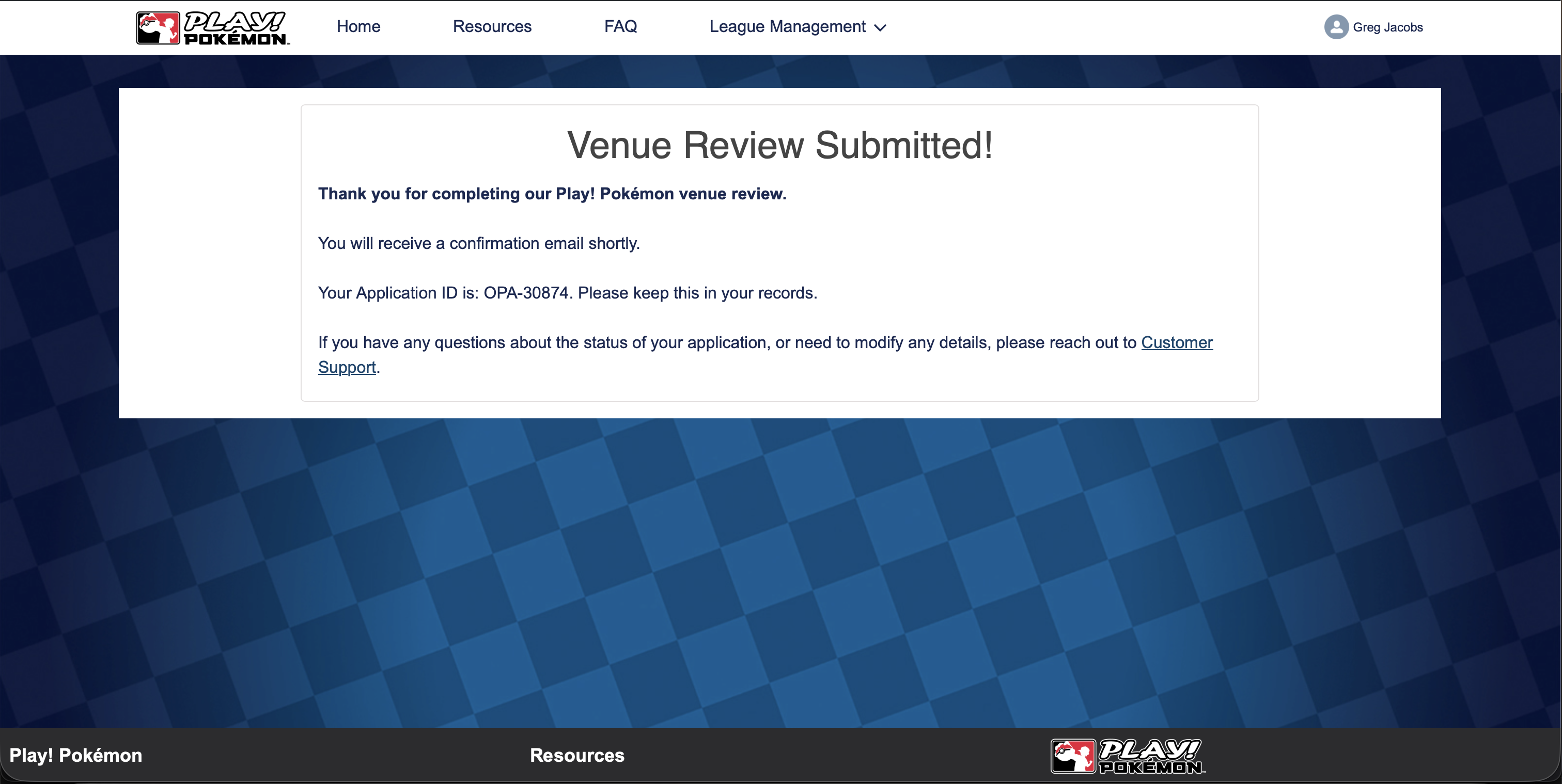The image size is (1562, 784).
Task: Click the footer Resources heading
Action: pyautogui.click(x=576, y=755)
